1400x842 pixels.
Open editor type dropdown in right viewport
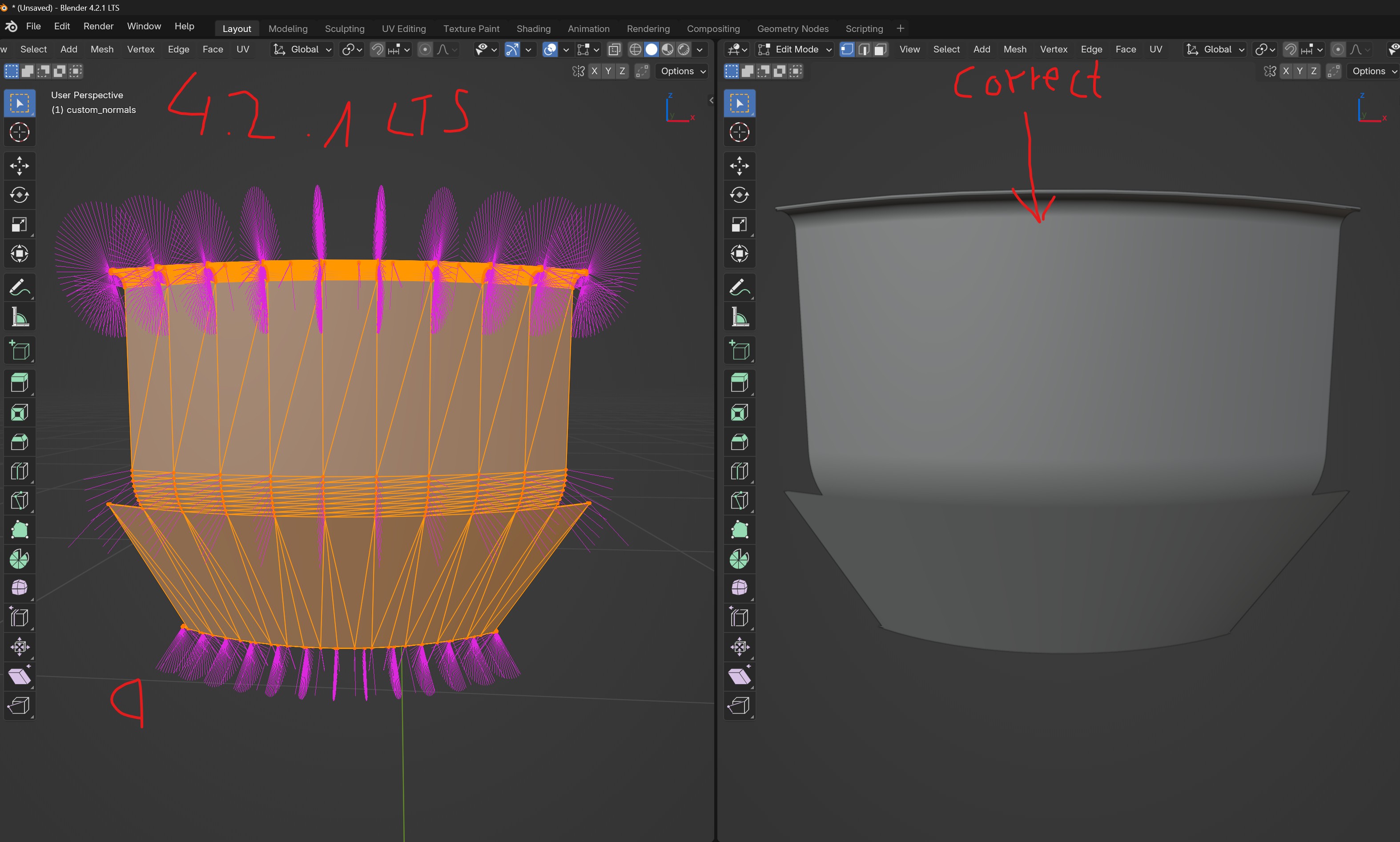pos(737,49)
